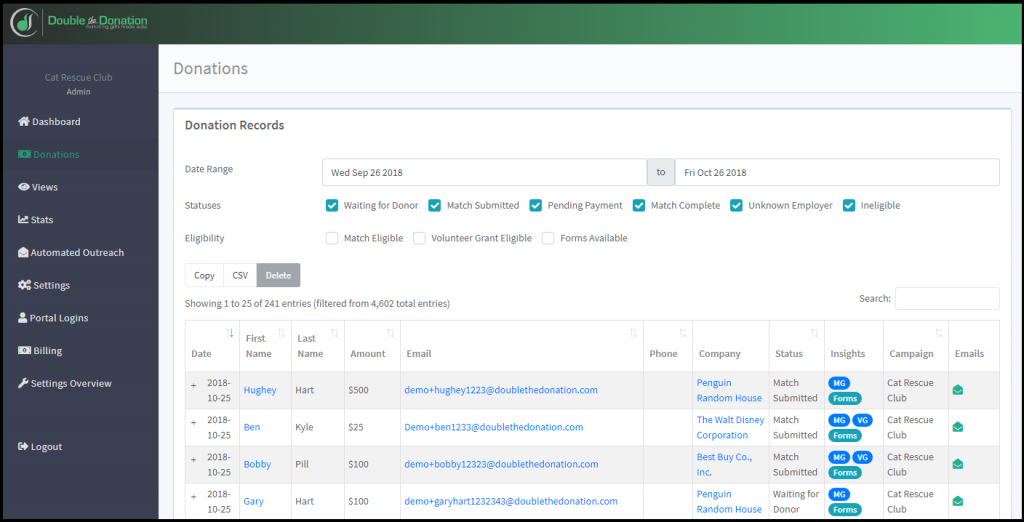Expand the Bobby Pill row details
This screenshot has width=1024, height=522.
click(193, 459)
